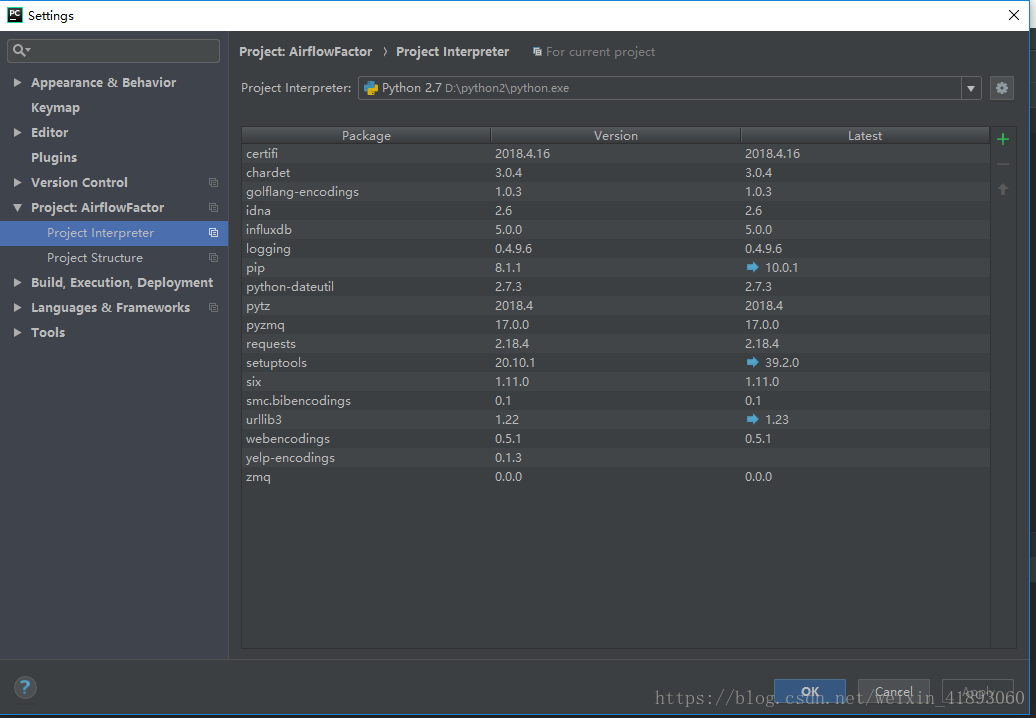This screenshot has height=718, width=1036.
Task: Select the python-dateutil package row
Action: (616, 287)
